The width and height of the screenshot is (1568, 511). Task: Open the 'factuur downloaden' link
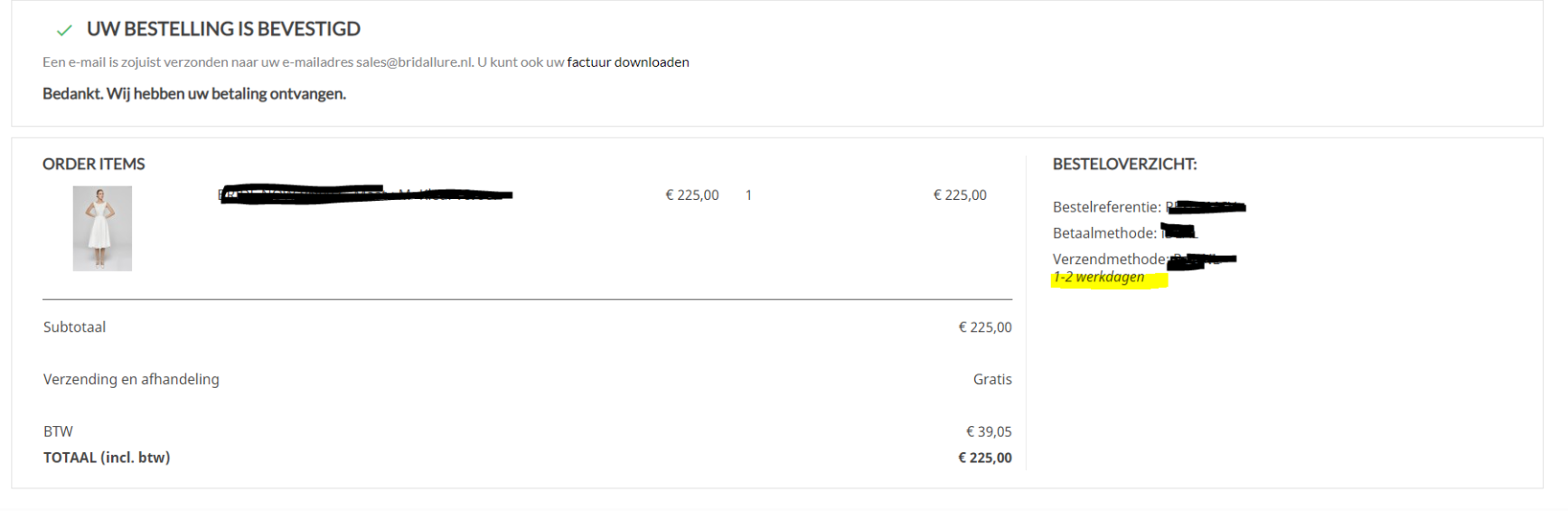pos(628,62)
